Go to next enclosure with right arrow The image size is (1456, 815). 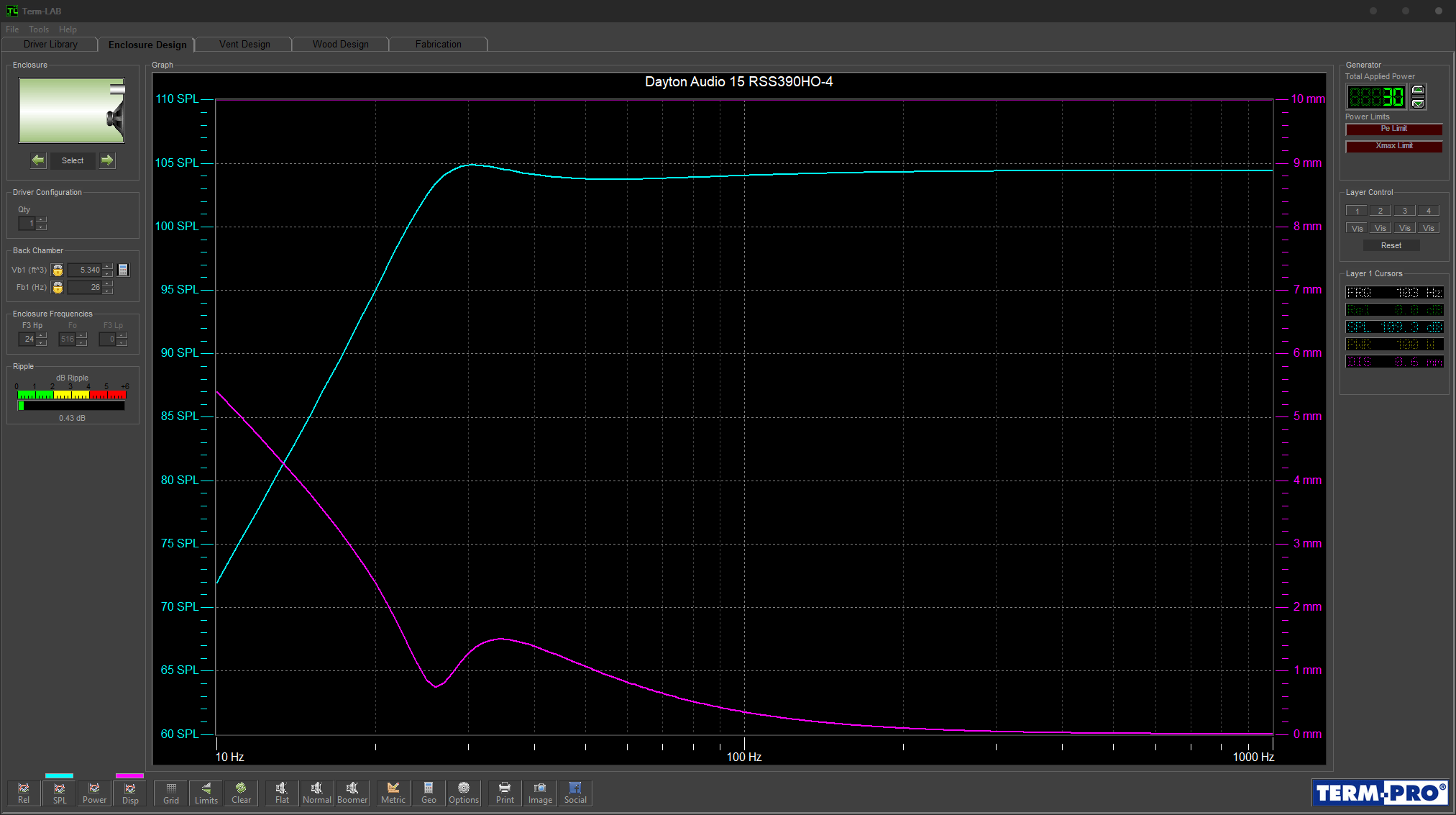107,160
